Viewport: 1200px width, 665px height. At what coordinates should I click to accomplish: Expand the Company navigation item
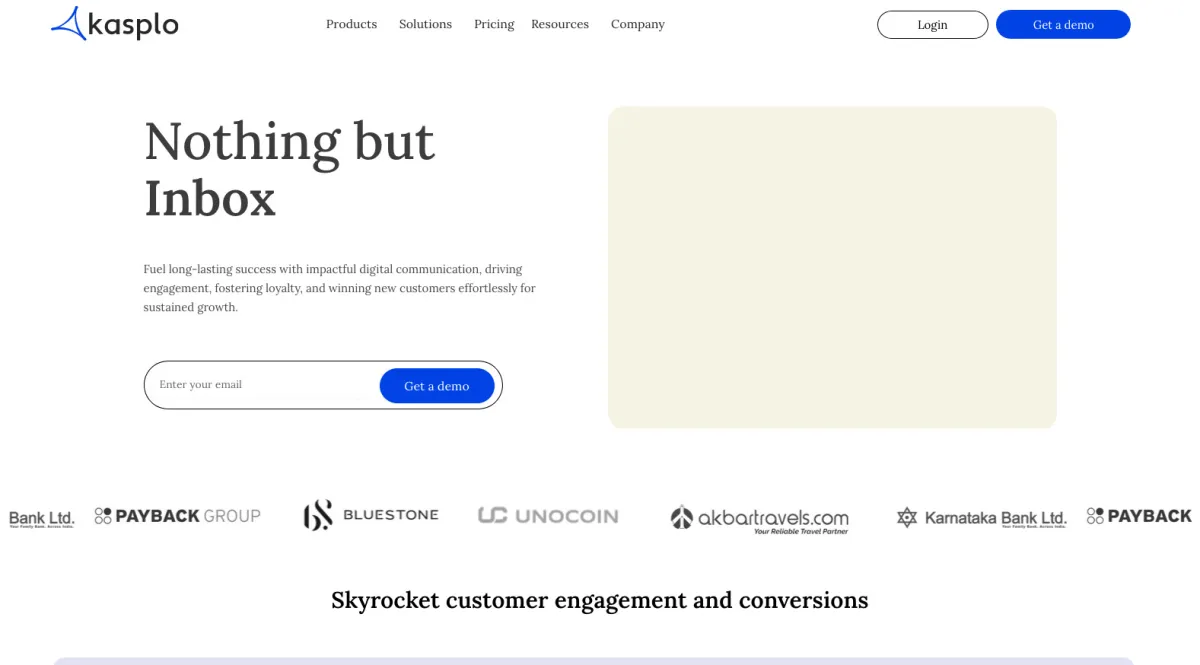pos(638,24)
